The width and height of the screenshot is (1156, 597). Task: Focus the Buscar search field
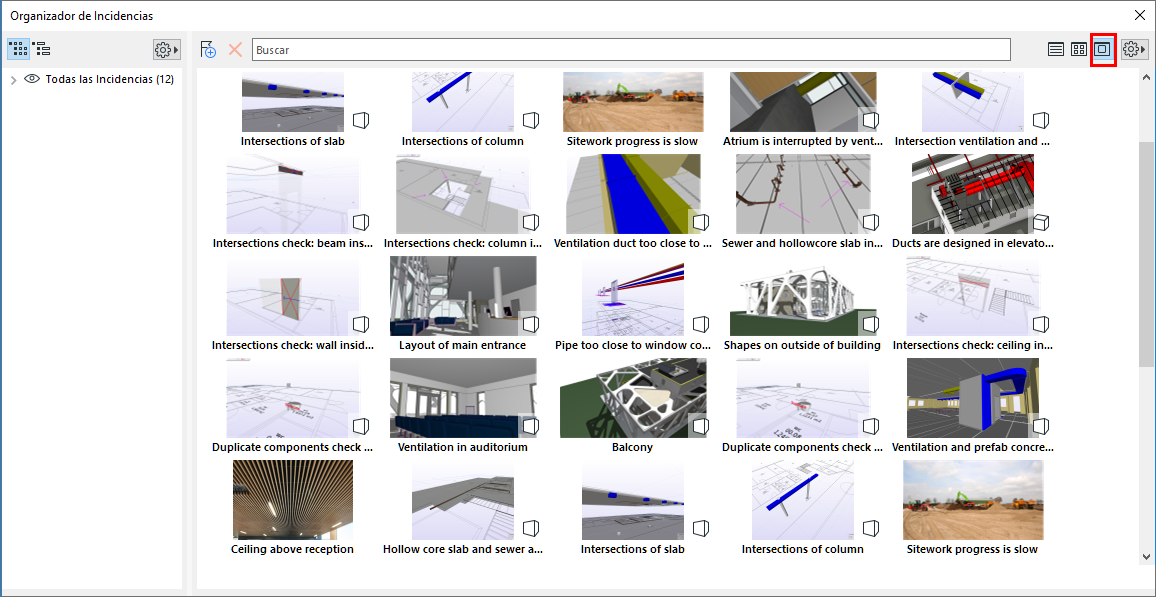(x=631, y=49)
